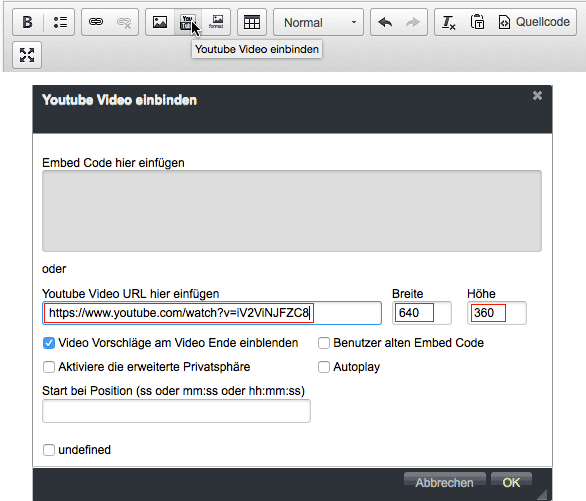Image resolution: width=586 pixels, height=501 pixels.
Task: Redo the last action
Action: click(413, 22)
